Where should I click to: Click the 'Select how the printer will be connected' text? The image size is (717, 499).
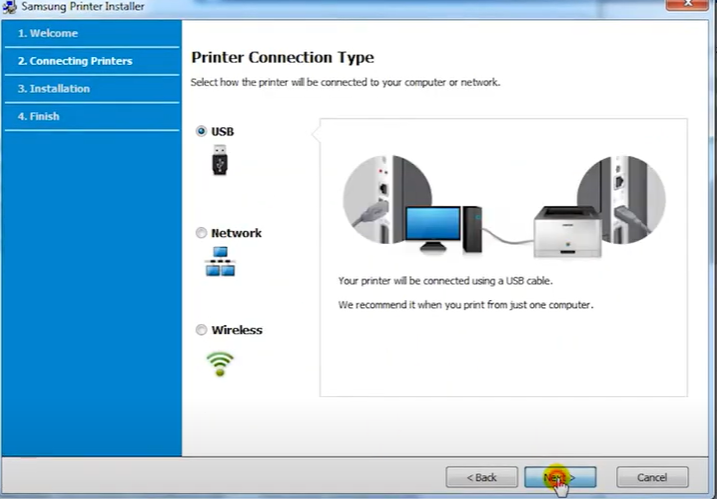click(345, 82)
